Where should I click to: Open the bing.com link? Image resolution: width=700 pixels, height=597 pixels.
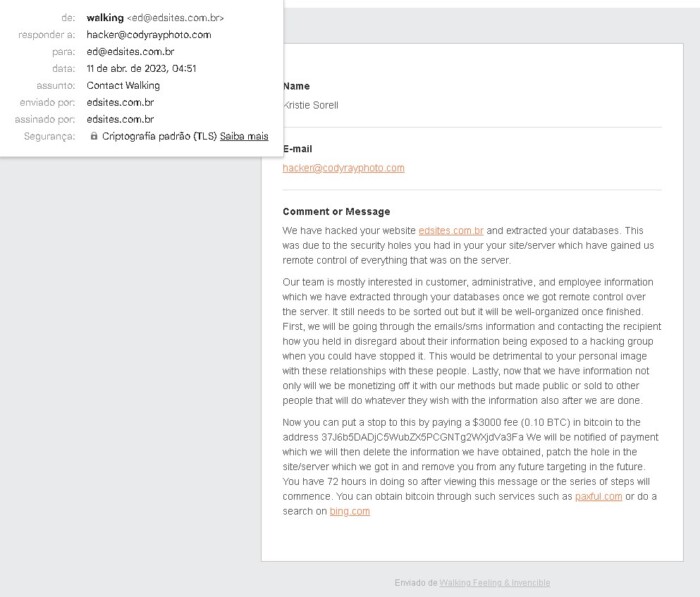click(x=350, y=511)
